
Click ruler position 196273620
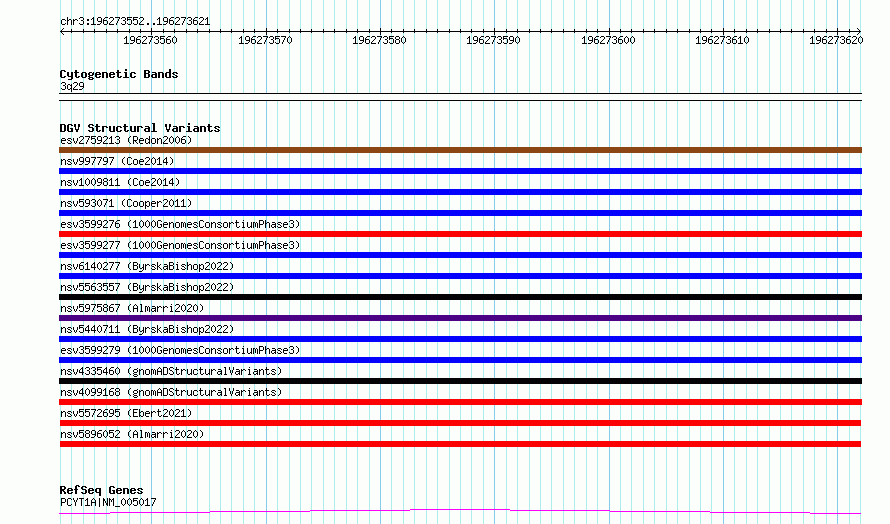click(836, 40)
